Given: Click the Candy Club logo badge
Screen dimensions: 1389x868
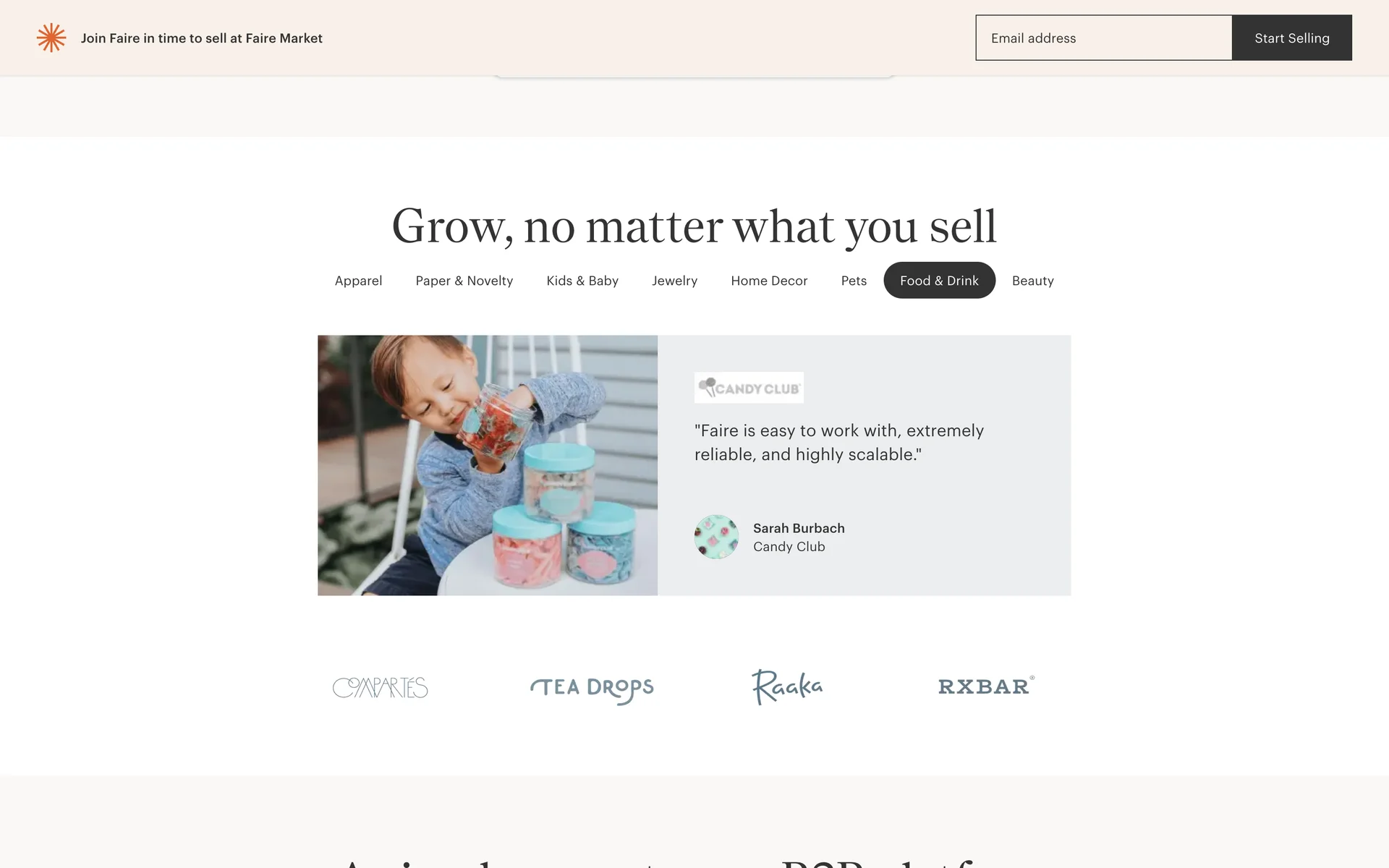Looking at the screenshot, I should [x=749, y=388].
